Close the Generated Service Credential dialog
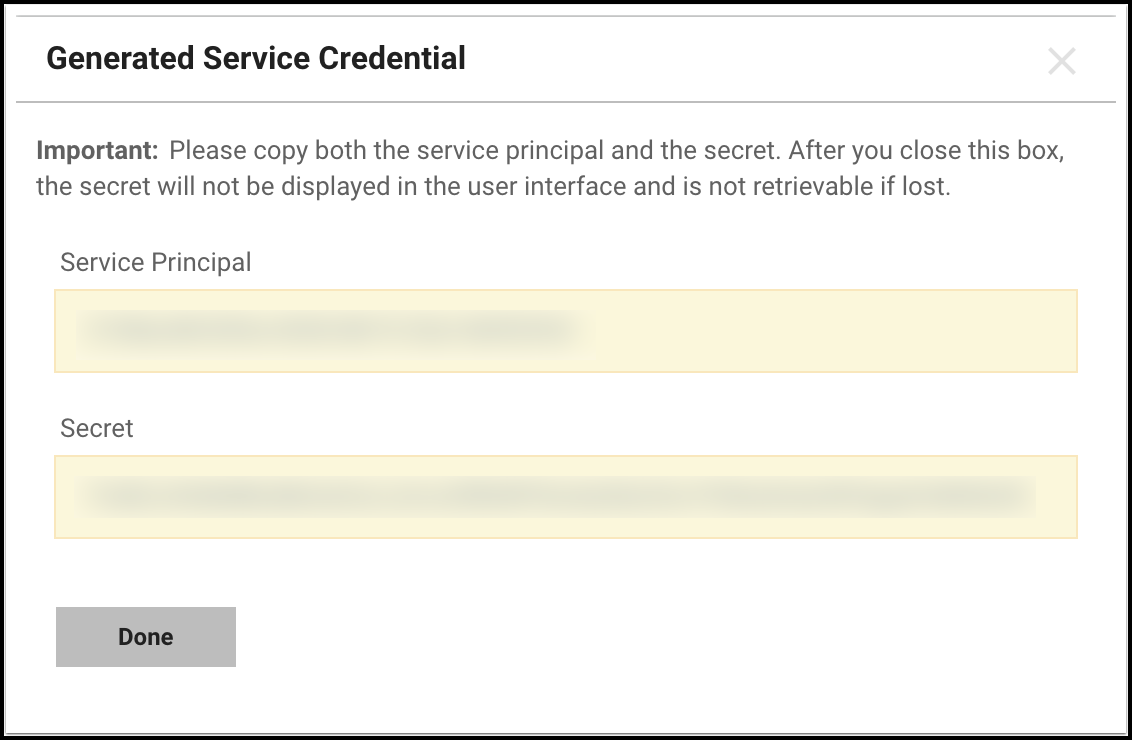 pos(1061,62)
